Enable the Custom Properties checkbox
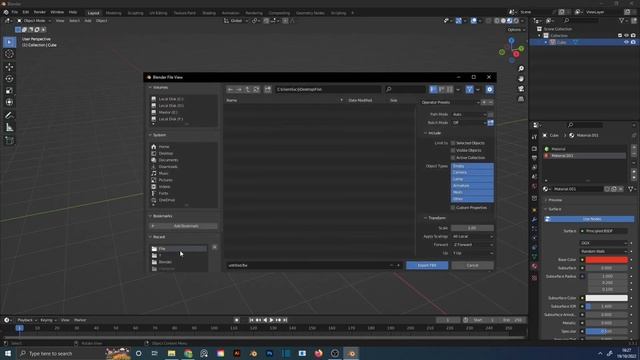 click(453, 207)
